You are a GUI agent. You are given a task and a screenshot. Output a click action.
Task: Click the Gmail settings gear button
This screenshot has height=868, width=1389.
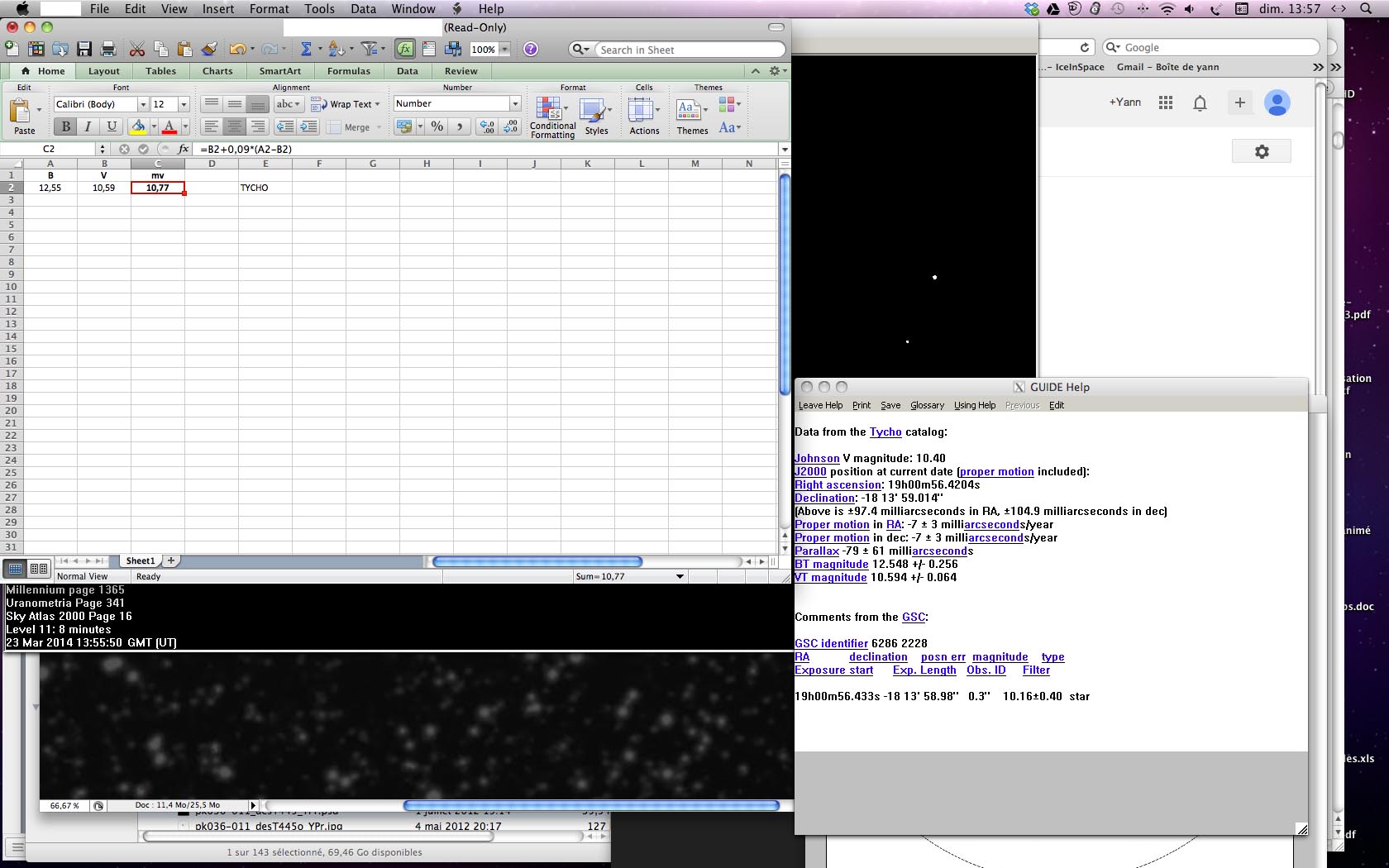click(x=1262, y=151)
